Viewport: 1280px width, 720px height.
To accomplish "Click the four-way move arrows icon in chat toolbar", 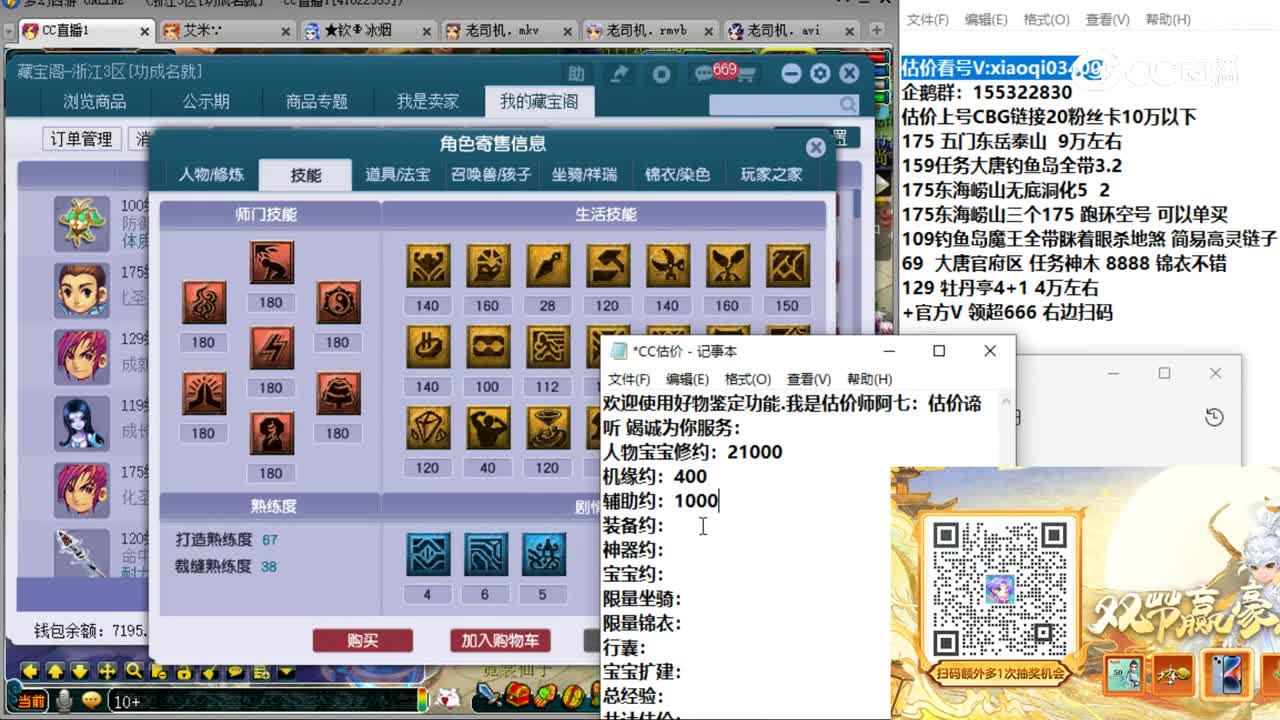I will pos(106,671).
